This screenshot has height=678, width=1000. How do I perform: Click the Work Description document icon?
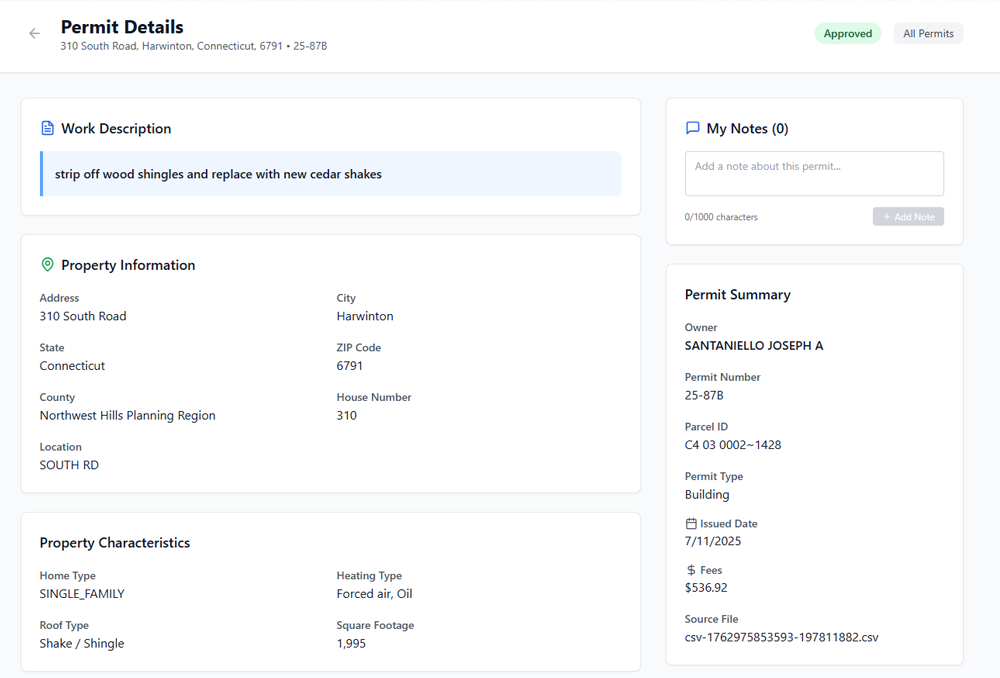click(47, 128)
